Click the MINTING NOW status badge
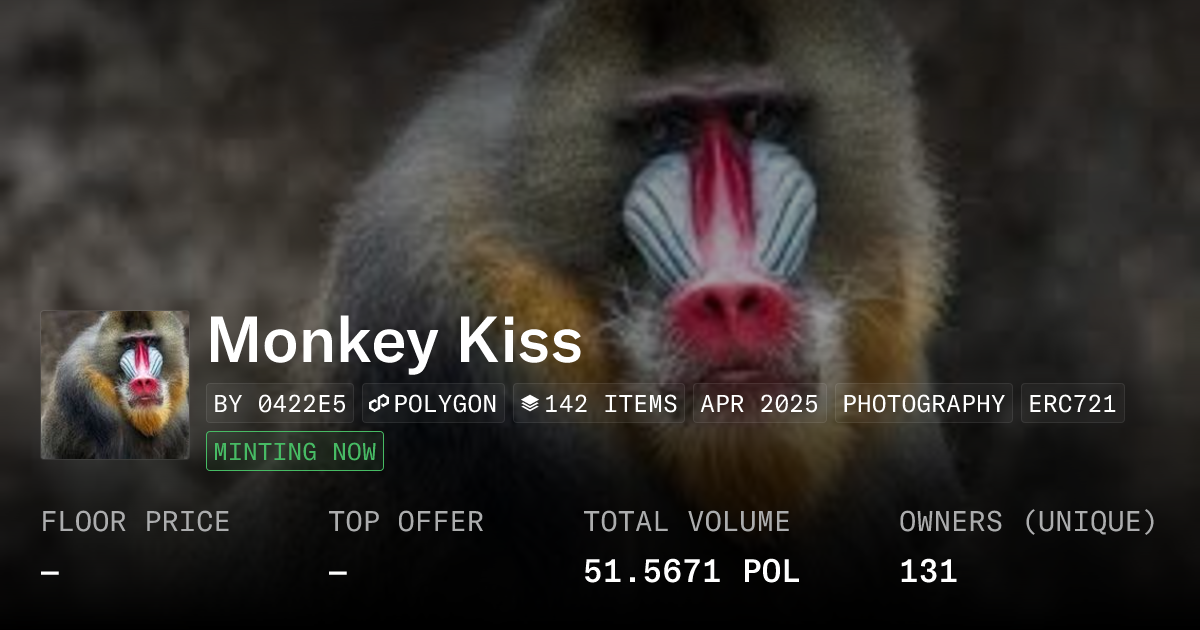1200x630 pixels. [295, 451]
